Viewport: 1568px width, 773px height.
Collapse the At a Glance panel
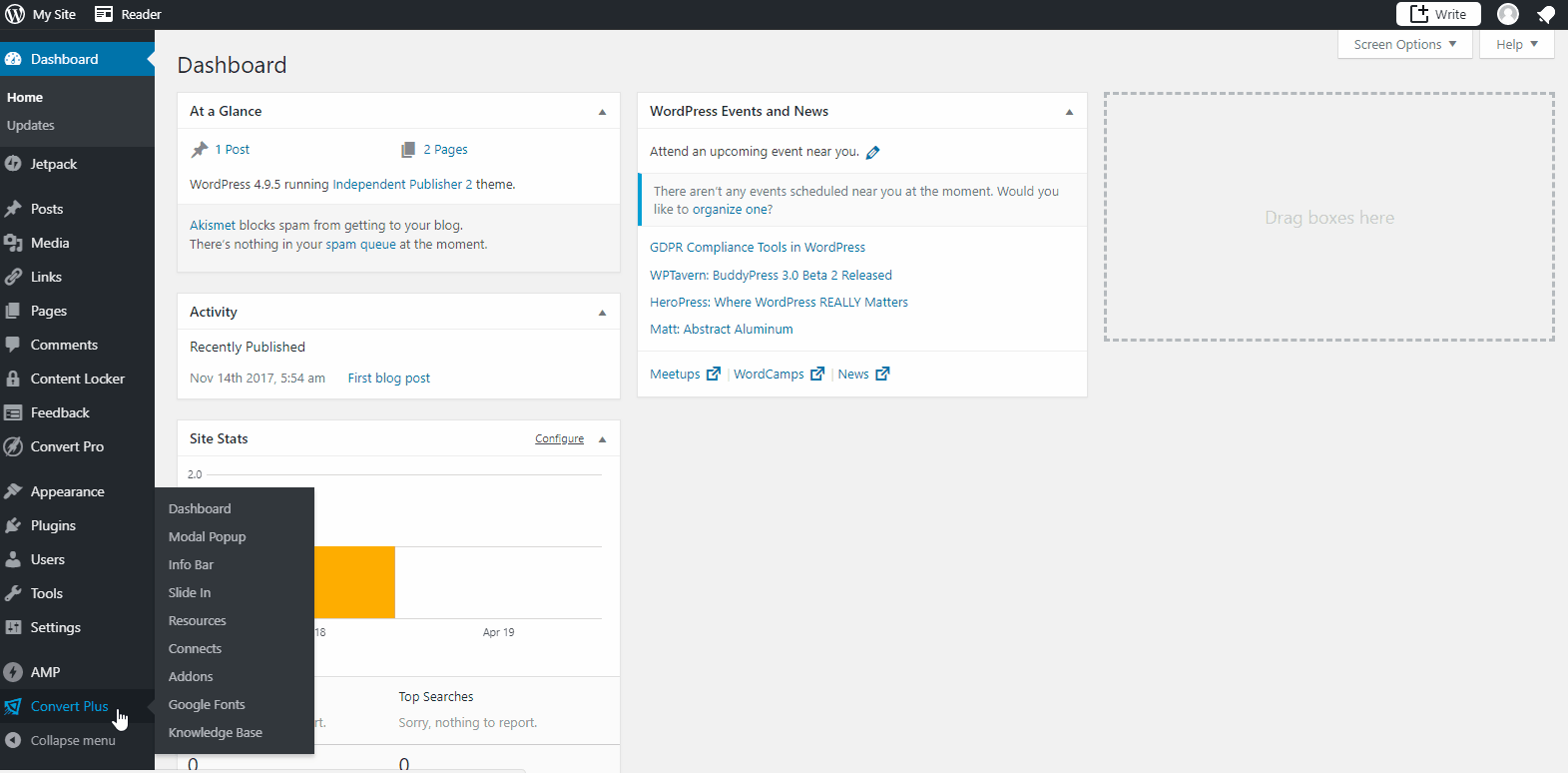click(602, 112)
